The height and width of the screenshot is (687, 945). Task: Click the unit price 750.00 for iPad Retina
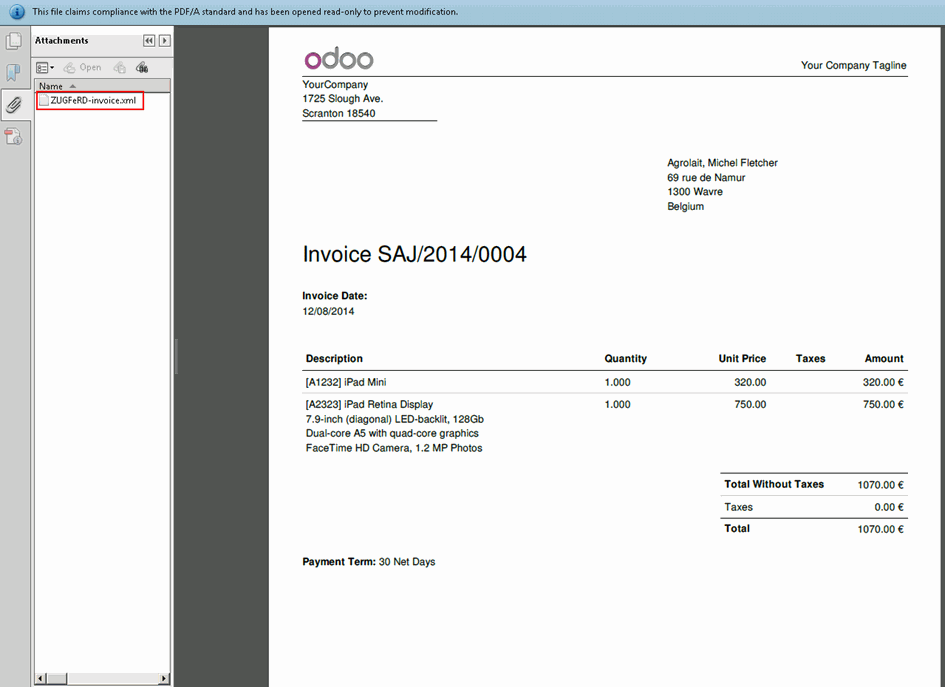[750, 404]
